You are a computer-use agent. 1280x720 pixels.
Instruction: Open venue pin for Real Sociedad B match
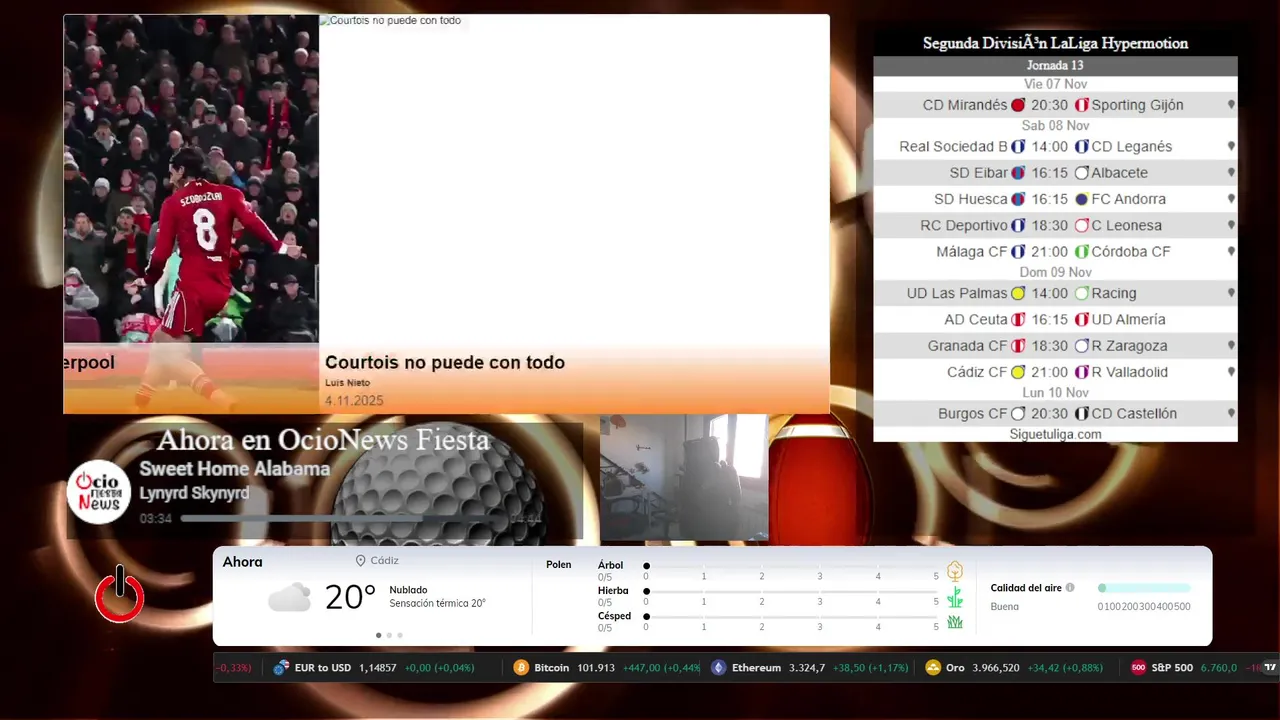1231,147
